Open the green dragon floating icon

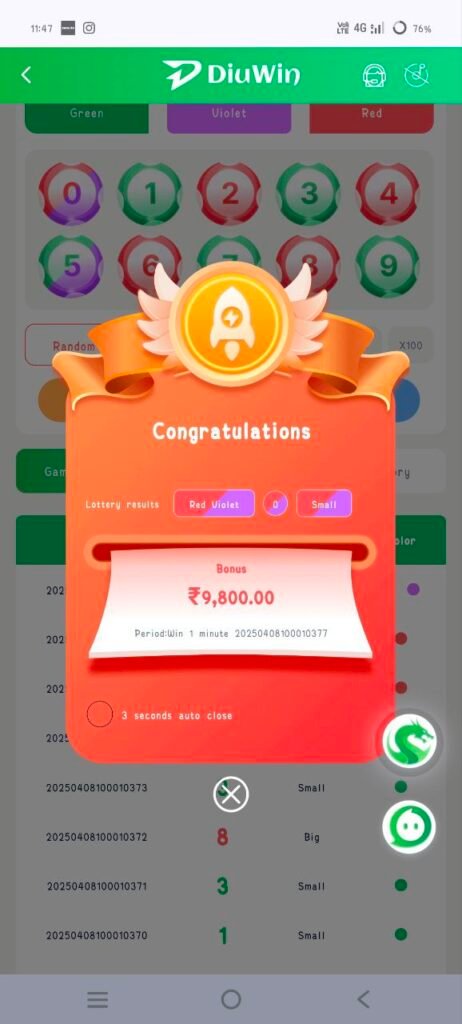pos(409,742)
